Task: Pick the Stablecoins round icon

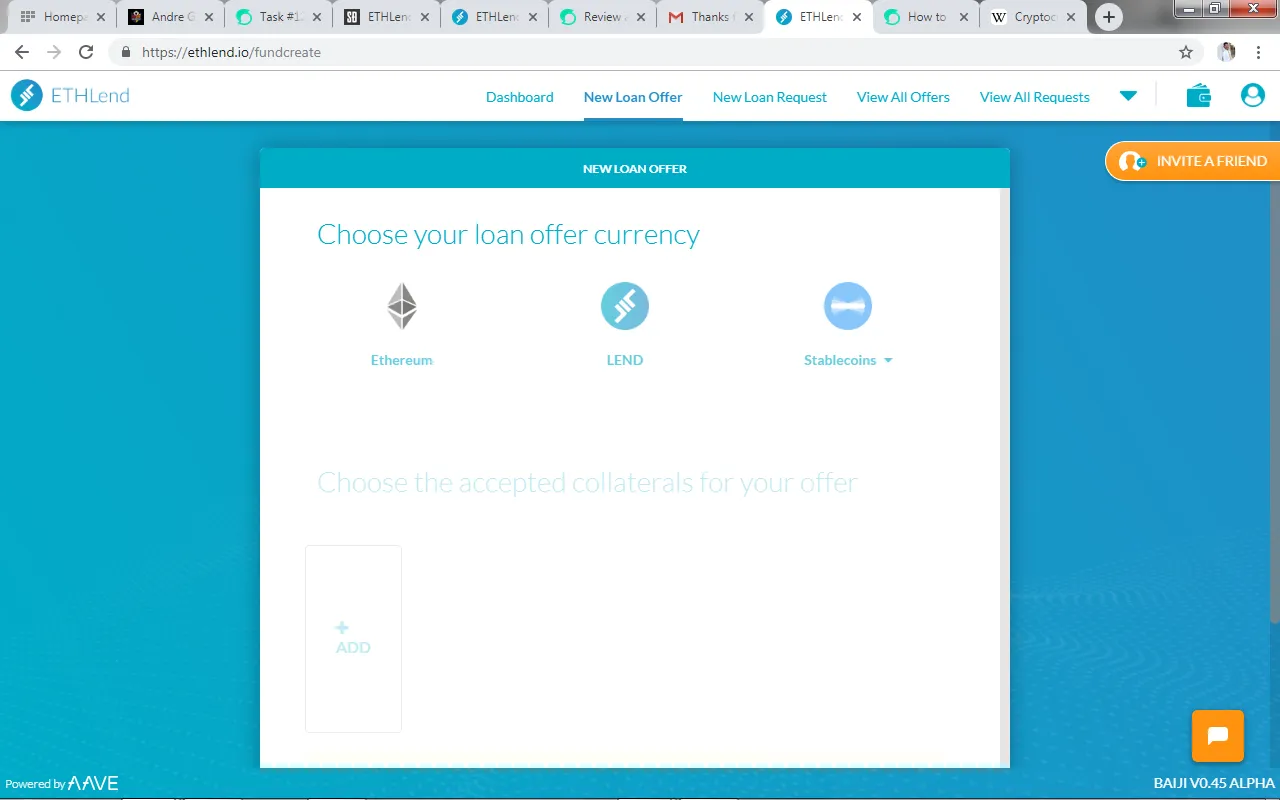Action: pyautogui.click(x=848, y=306)
